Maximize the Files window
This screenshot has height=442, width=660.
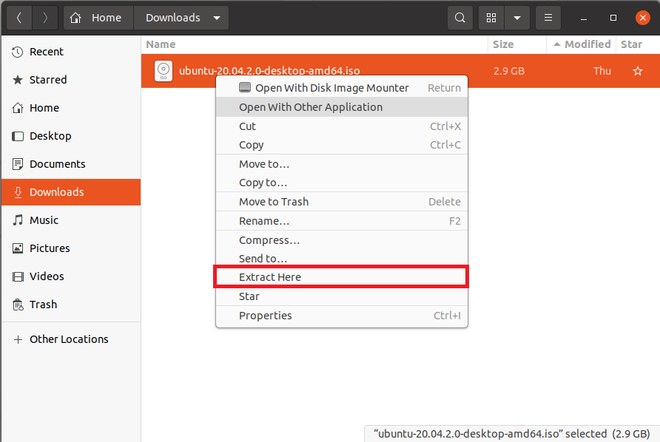click(x=613, y=18)
